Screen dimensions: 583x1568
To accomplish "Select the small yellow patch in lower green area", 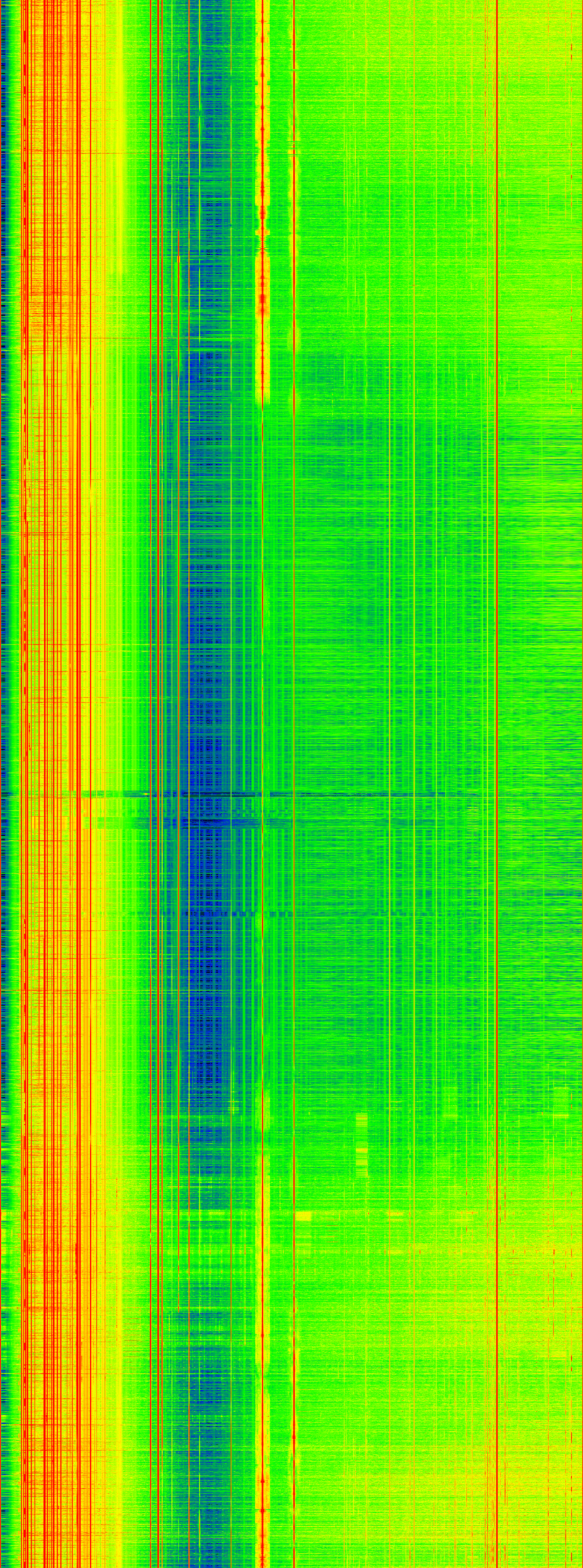I will (x=361, y=1151).
